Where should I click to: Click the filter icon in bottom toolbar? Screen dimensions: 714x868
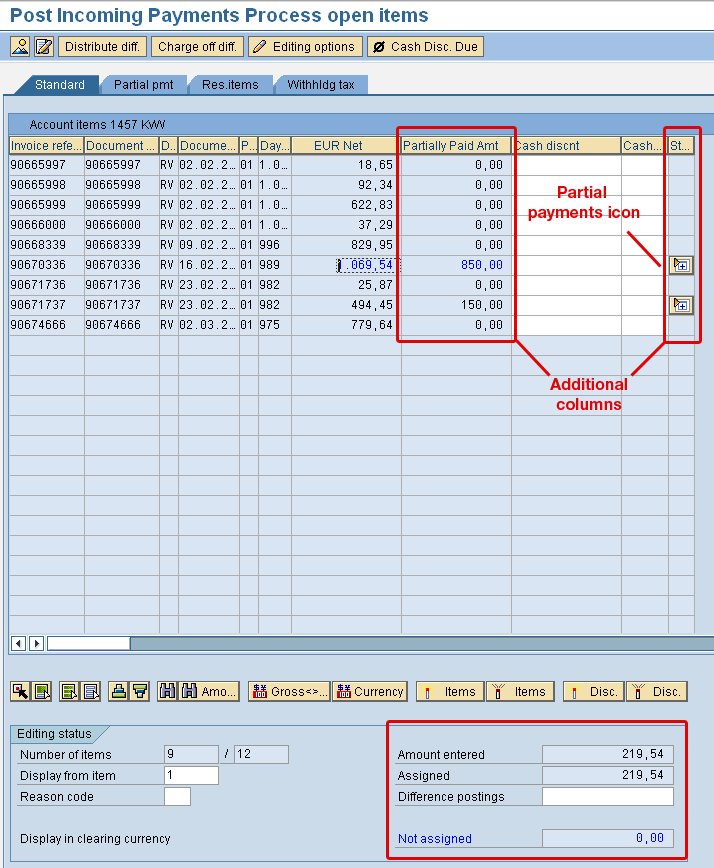click(141, 691)
